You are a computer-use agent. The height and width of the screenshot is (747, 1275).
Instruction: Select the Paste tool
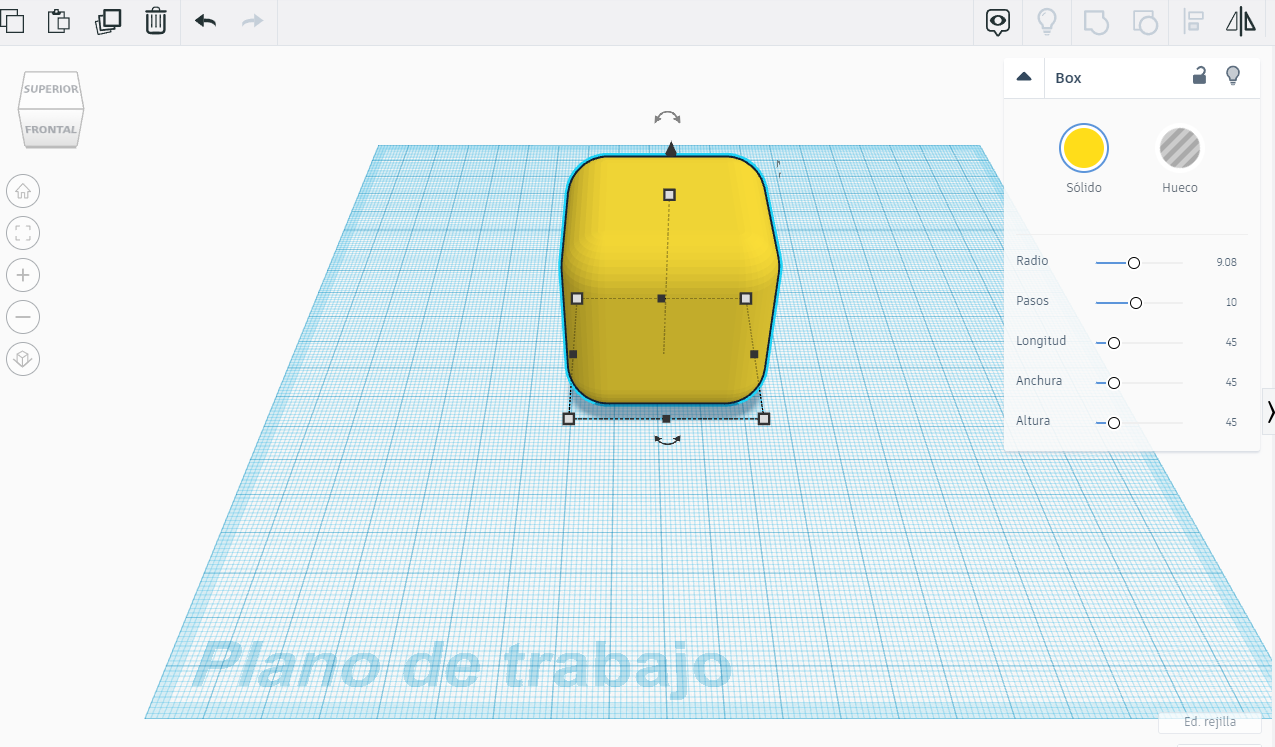click(58, 20)
